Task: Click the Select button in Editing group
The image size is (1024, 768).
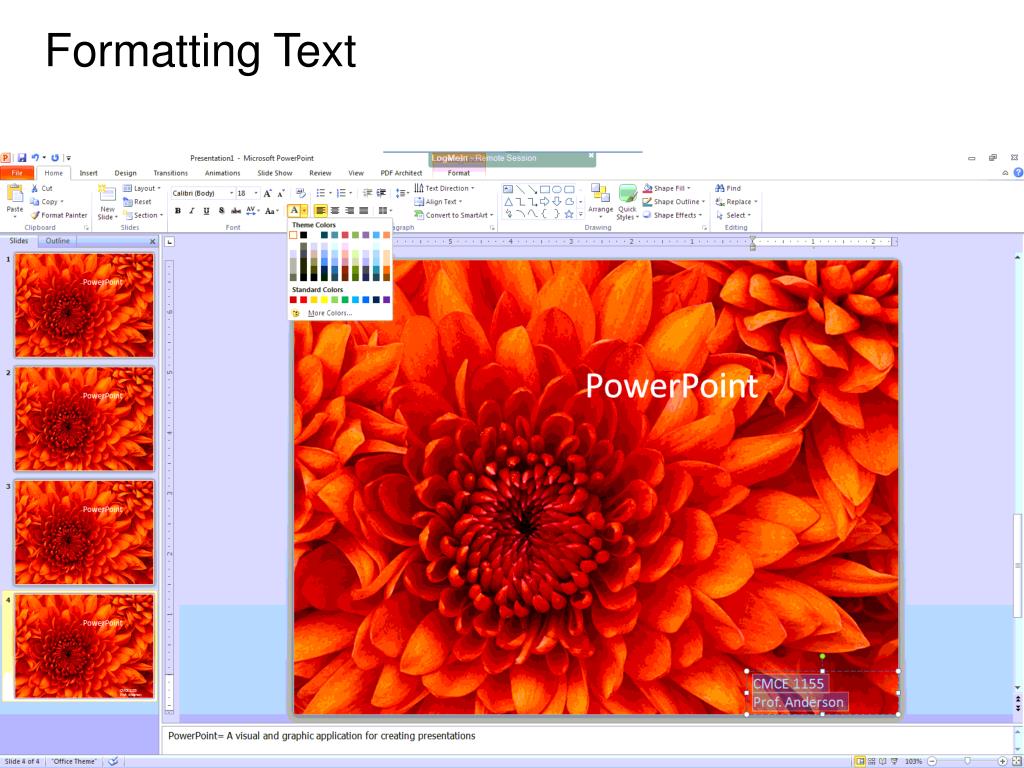Action: (x=734, y=215)
